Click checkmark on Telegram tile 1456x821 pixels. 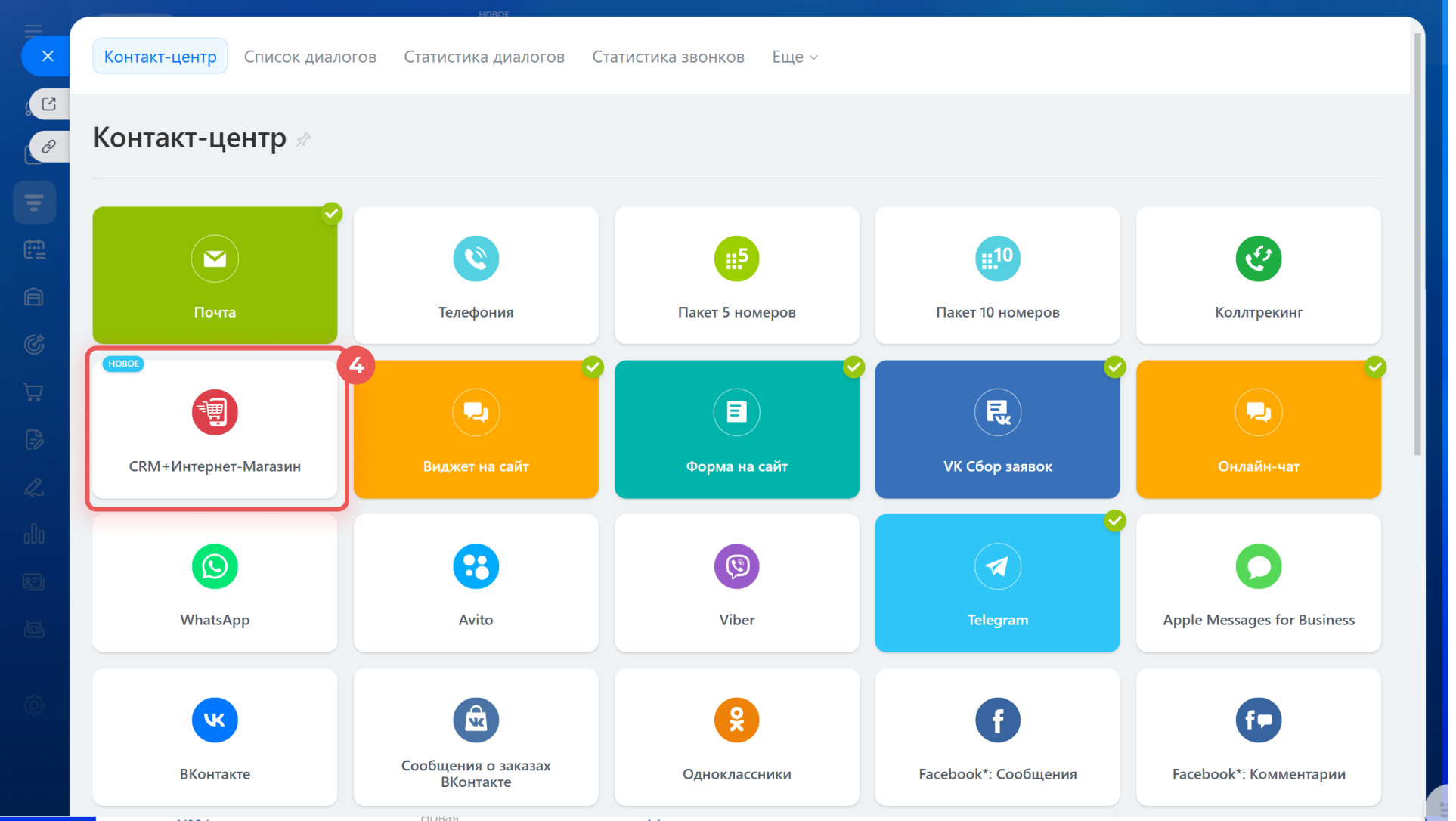(x=1114, y=521)
